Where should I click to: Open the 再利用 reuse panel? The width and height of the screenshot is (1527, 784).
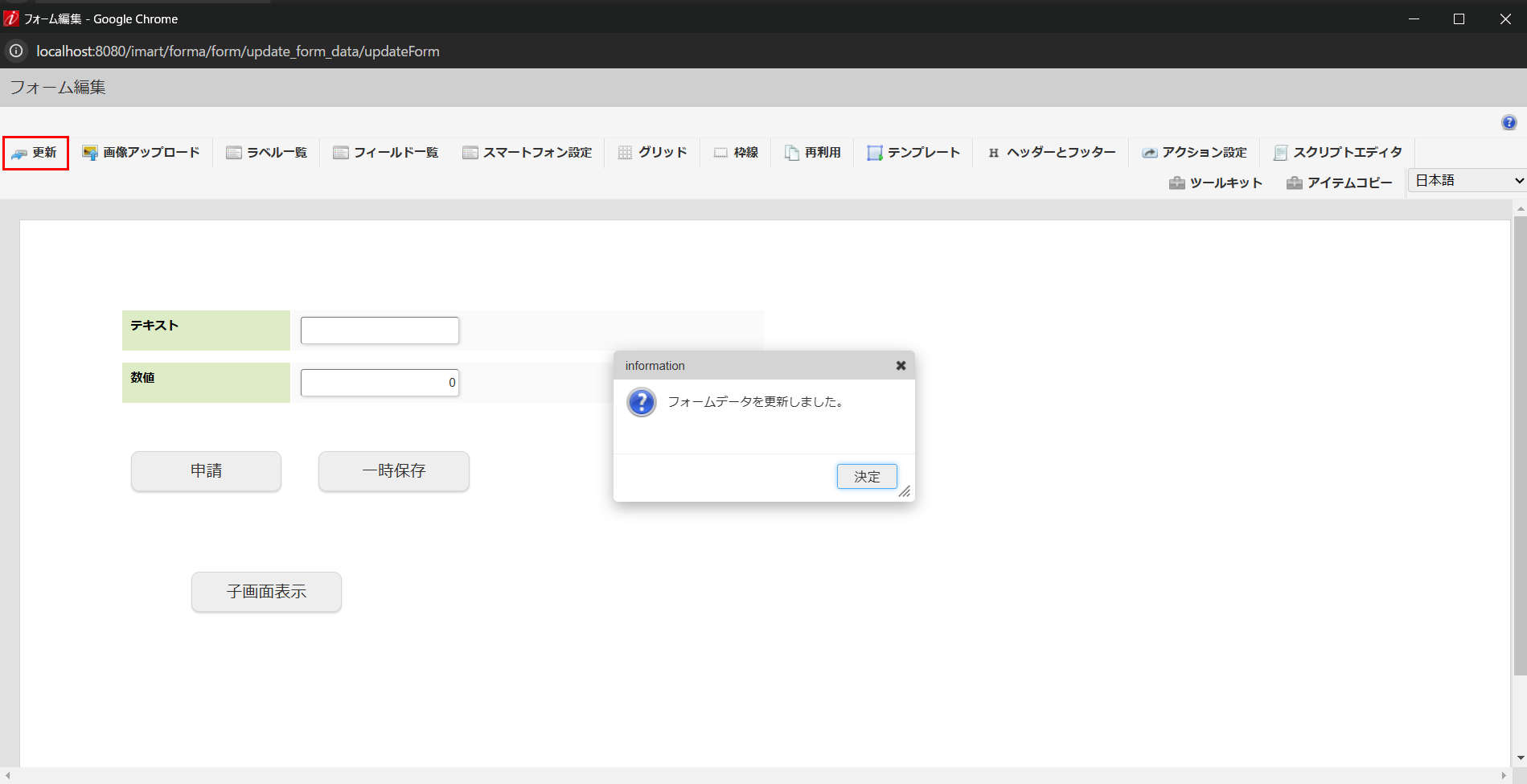point(812,152)
